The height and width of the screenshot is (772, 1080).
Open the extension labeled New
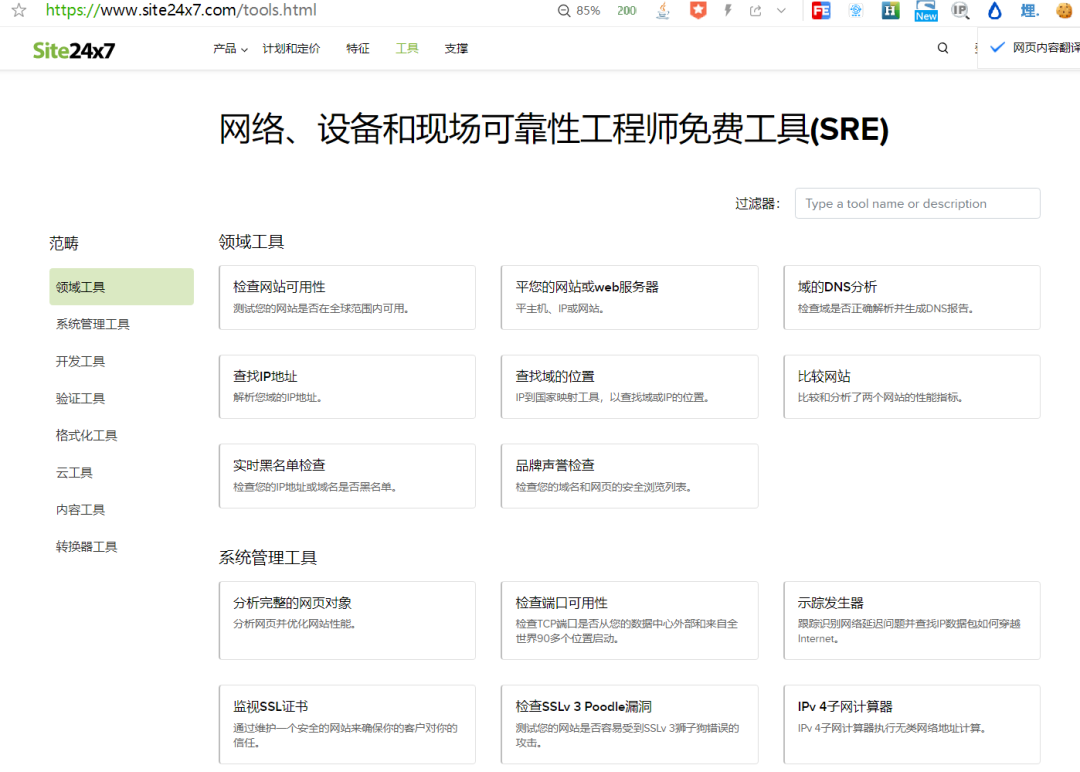tap(926, 10)
